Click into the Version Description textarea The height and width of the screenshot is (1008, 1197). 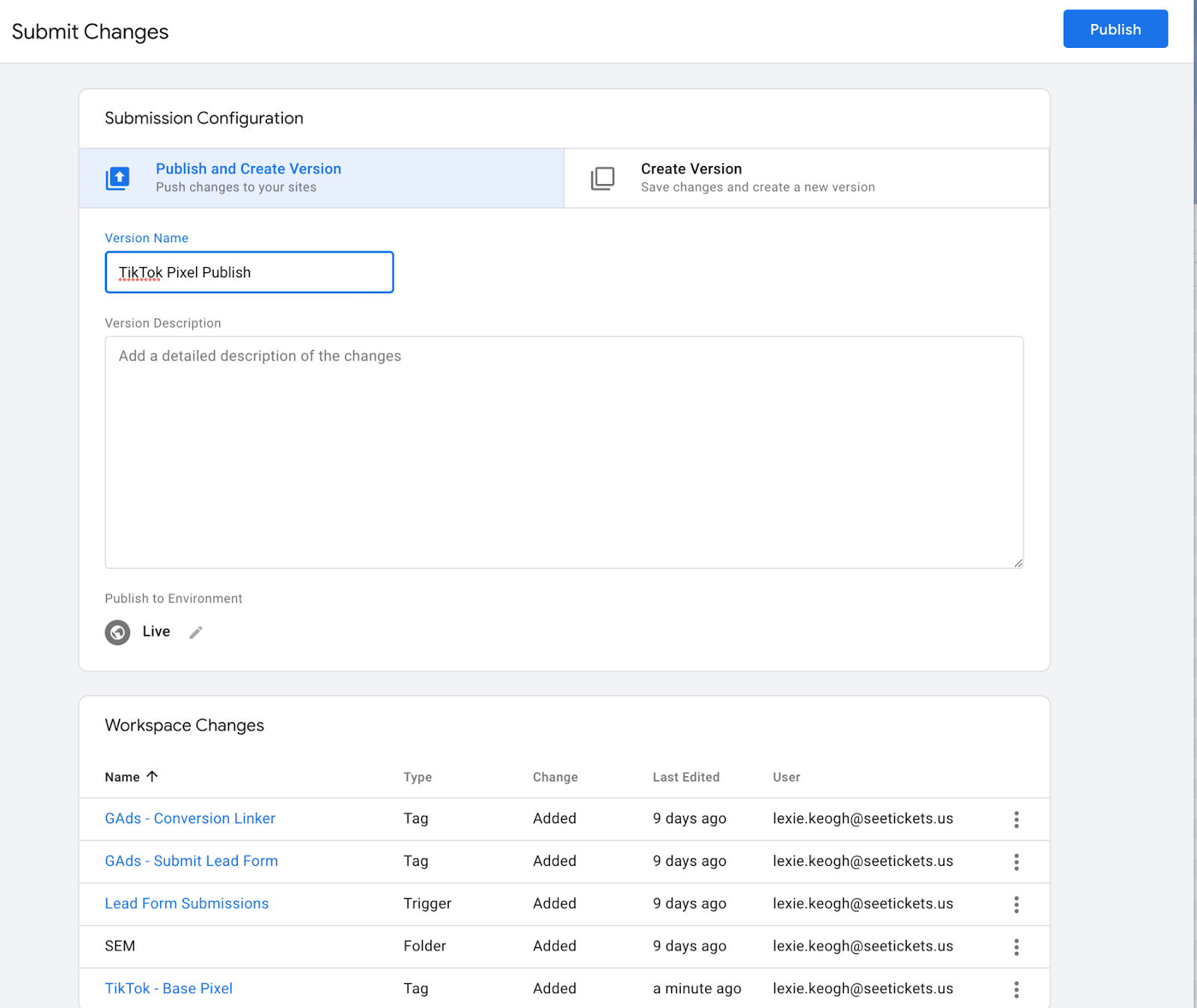click(564, 452)
